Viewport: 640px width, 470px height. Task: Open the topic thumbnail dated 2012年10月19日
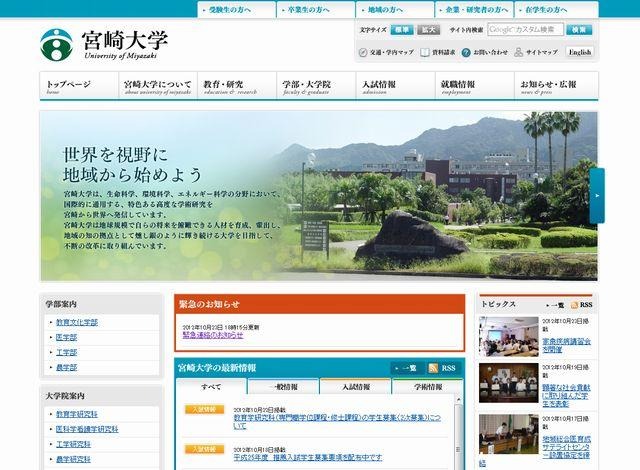[509, 383]
